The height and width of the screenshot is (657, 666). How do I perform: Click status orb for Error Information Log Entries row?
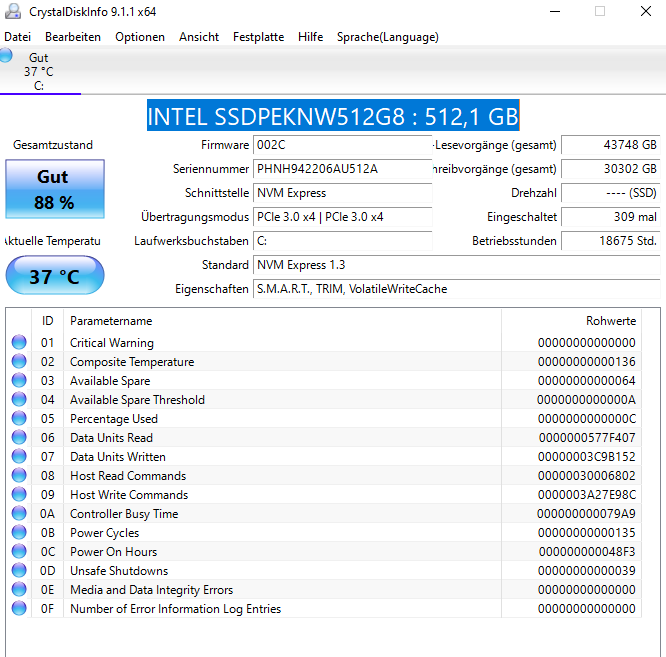click(x=19, y=608)
